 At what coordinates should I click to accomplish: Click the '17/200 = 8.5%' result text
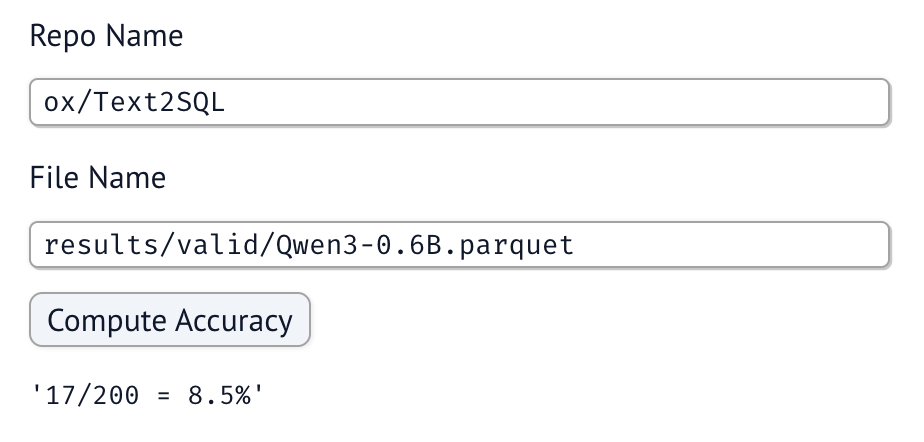(147, 395)
